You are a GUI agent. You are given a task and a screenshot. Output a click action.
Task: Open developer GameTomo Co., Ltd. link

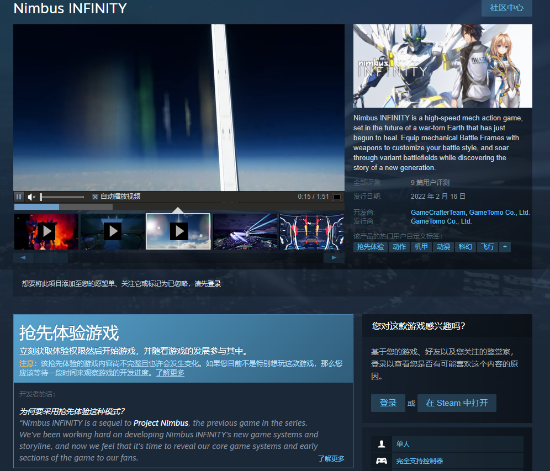(x=499, y=213)
